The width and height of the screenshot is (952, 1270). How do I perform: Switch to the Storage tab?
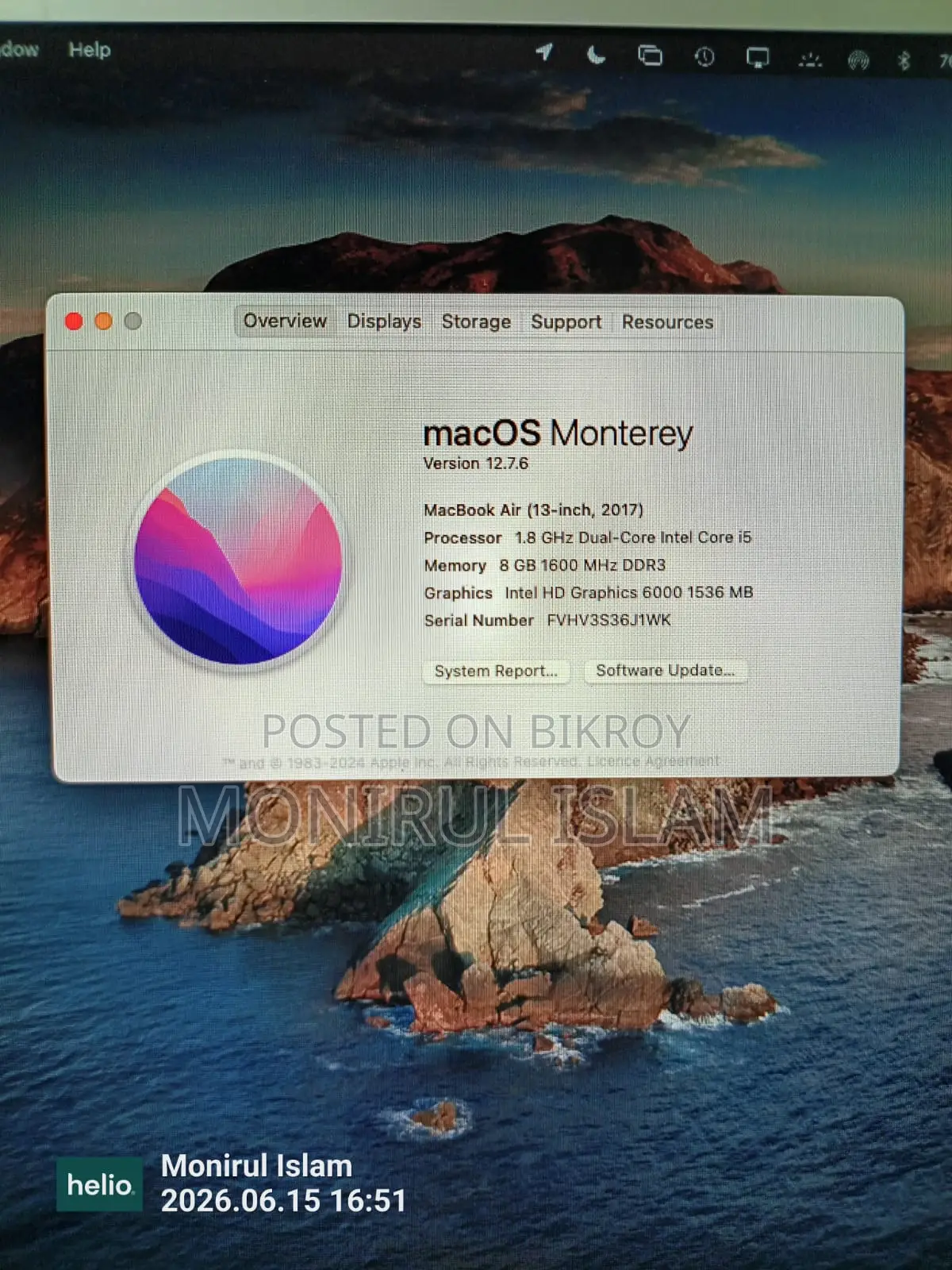click(x=476, y=321)
